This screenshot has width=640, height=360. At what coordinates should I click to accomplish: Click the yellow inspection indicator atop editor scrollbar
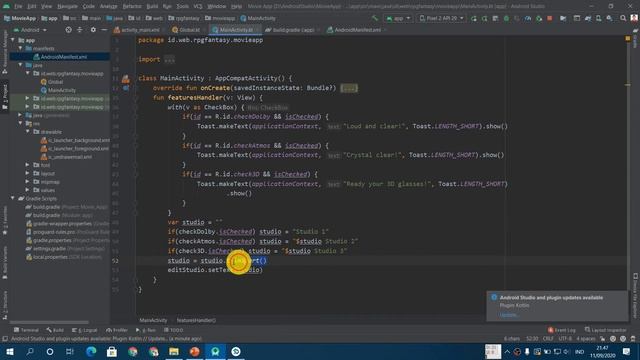point(627,38)
